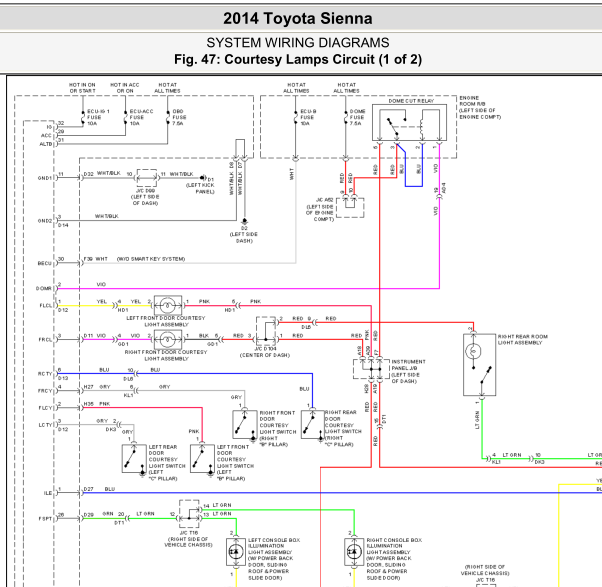This screenshot has height=587, width=602.
Task: Click the ECU-ACC fuse symbol
Action: tap(126, 117)
